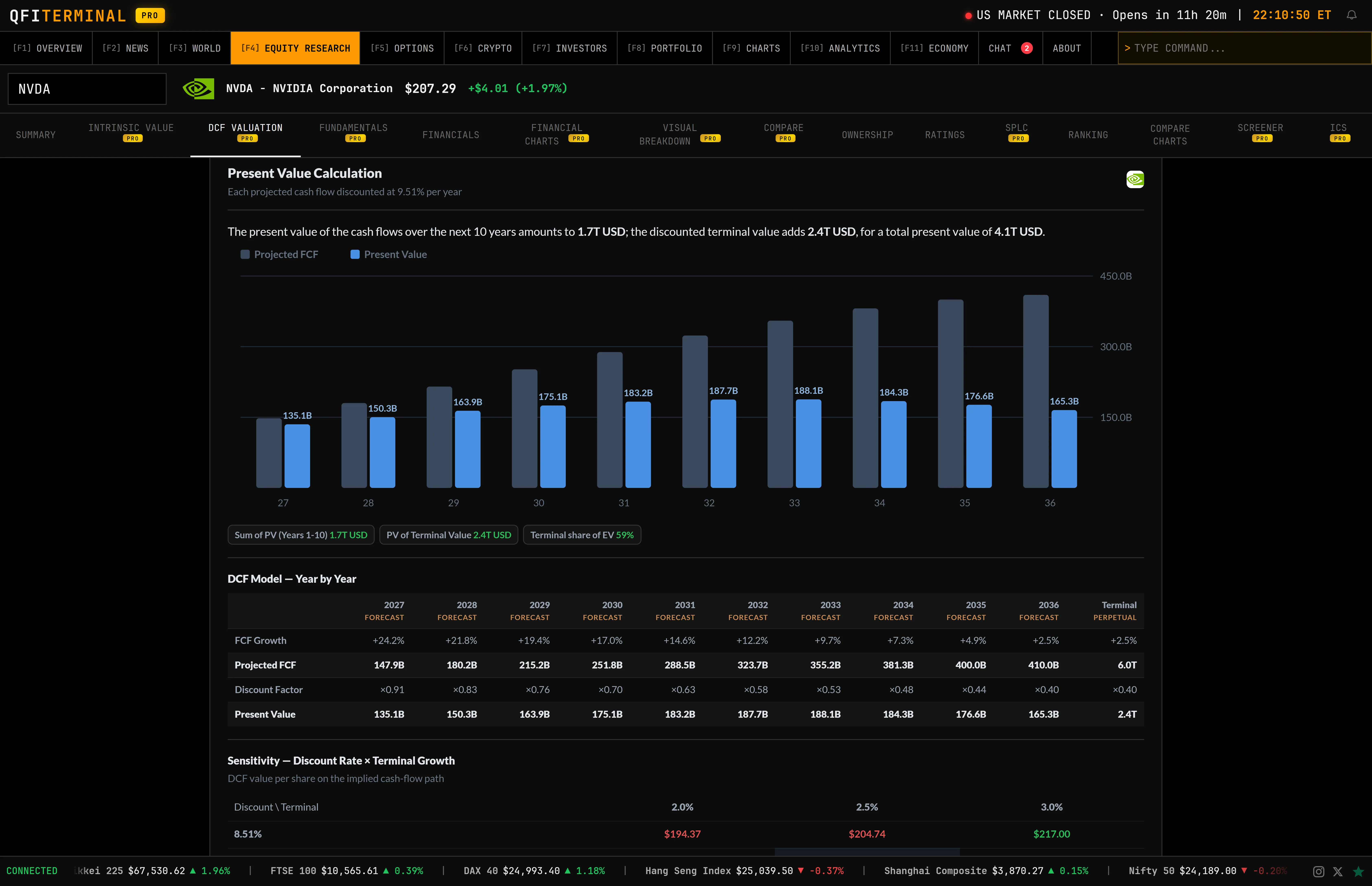Click the Hang Seng Index ticker entry

tap(744, 871)
